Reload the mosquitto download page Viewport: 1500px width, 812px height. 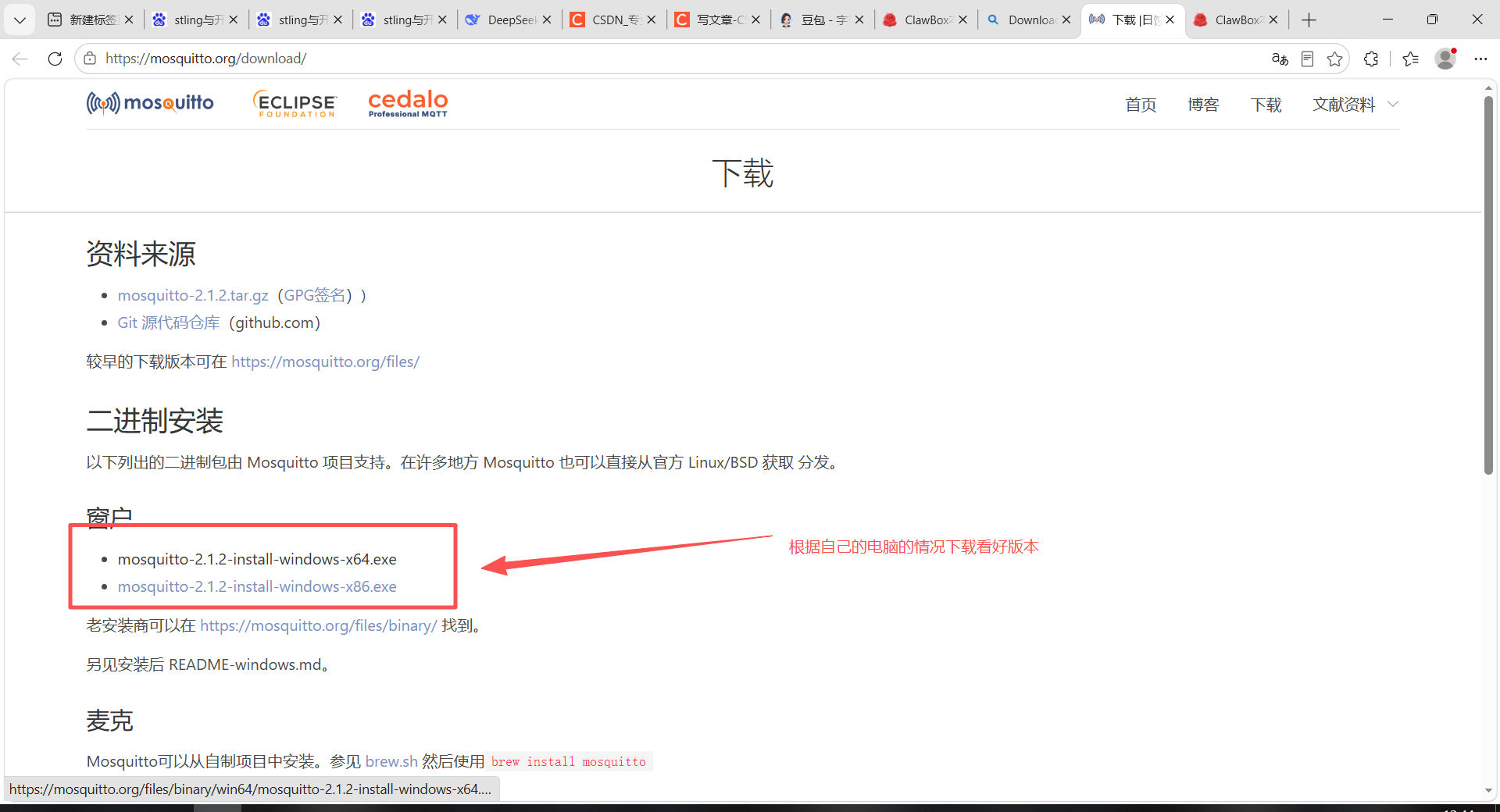(55, 59)
